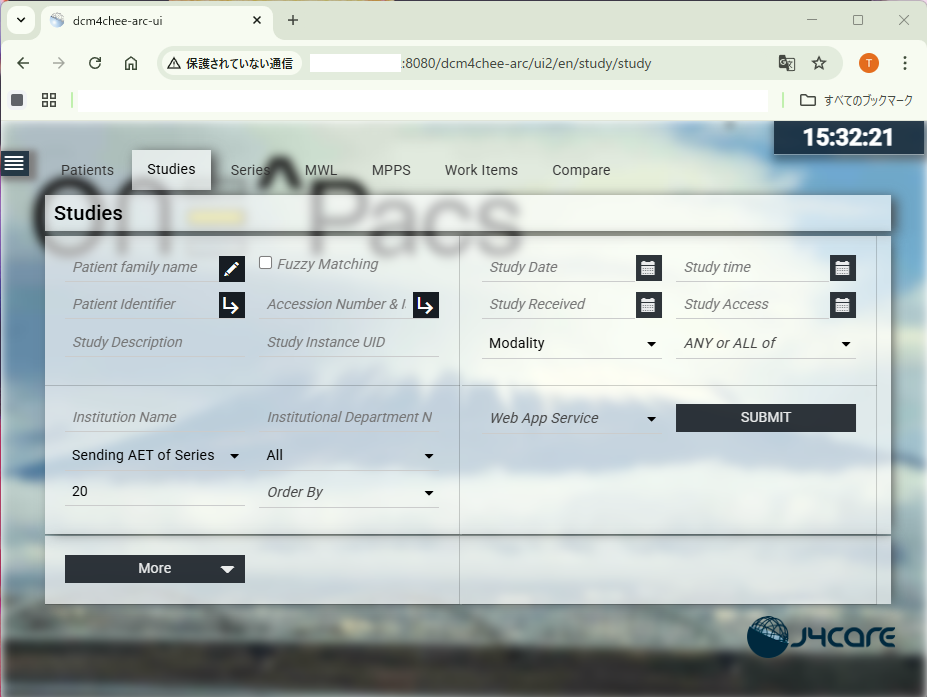
Task: Open the Study Date calendar picker
Action: pyautogui.click(x=648, y=268)
